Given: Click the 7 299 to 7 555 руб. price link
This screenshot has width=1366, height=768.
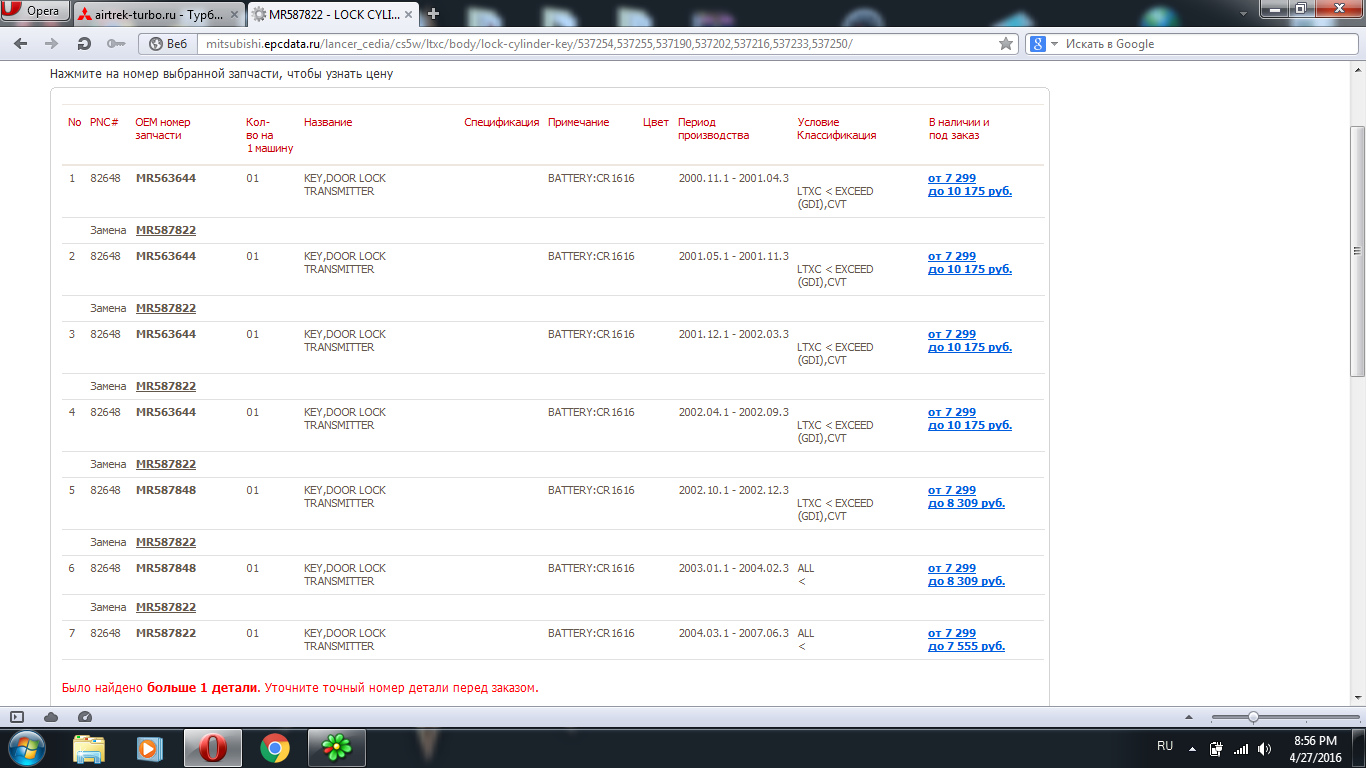Looking at the screenshot, I should point(966,640).
